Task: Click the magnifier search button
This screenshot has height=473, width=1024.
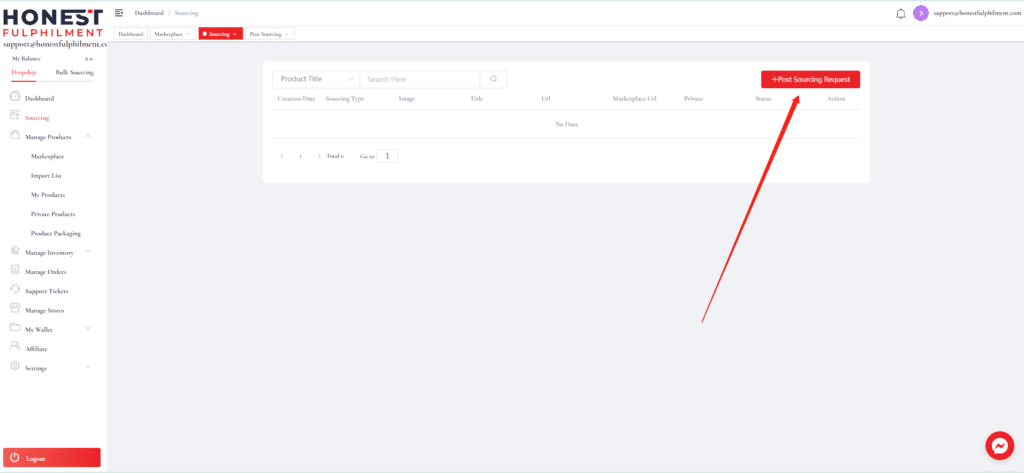Action: click(x=493, y=79)
